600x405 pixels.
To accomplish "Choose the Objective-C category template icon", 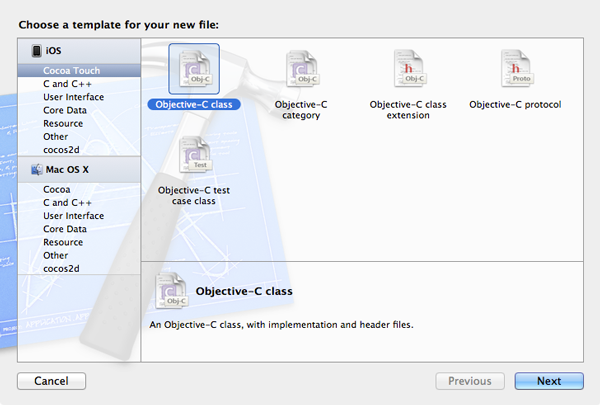I will point(302,69).
